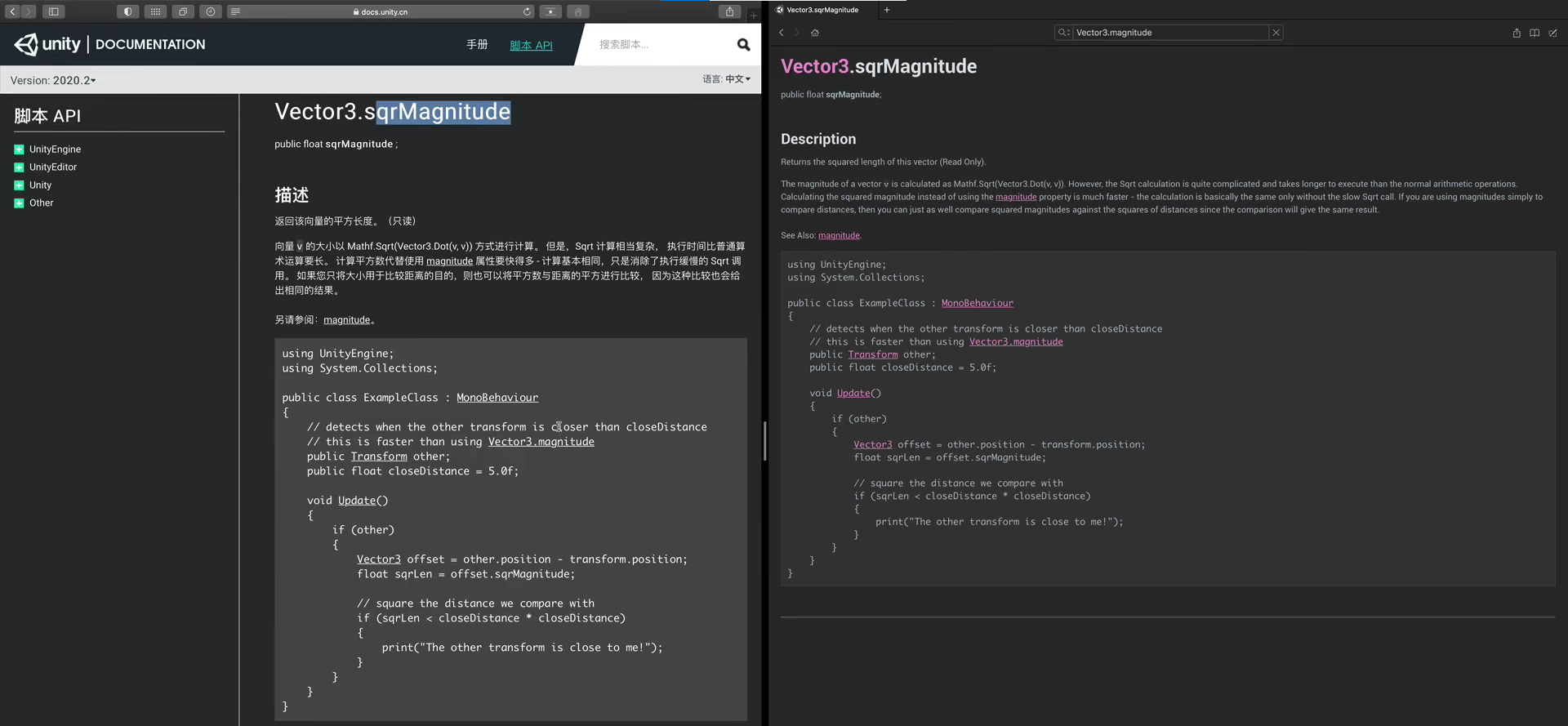Open bookmarks book icon in right window
1568x726 pixels.
tap(1535, 33)
